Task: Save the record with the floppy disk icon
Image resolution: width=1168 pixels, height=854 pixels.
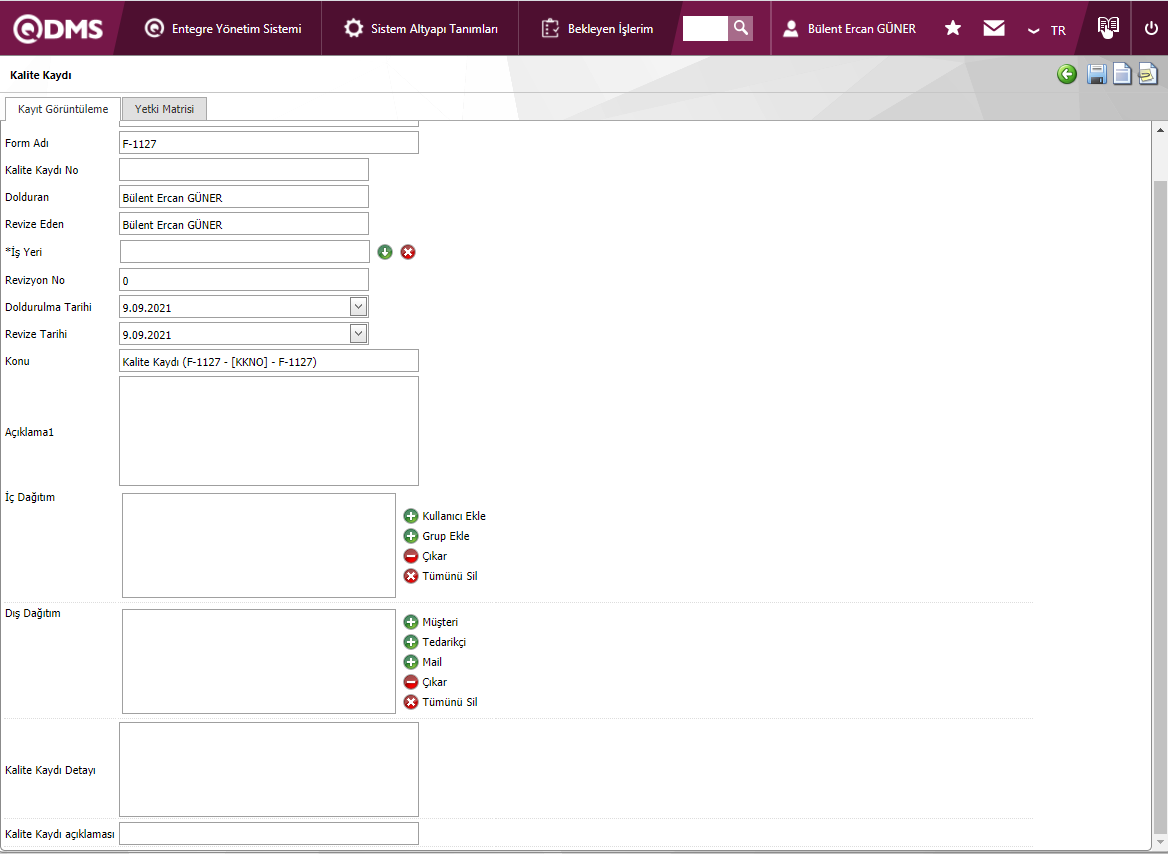Action: coord(1097,74)
